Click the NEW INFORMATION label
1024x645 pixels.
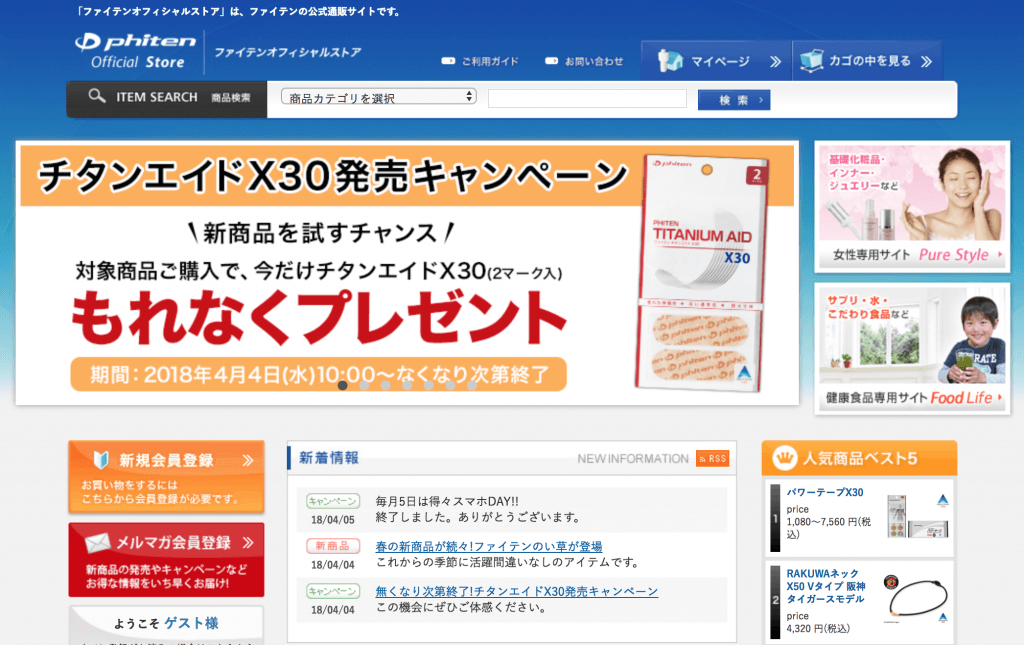(x=633, y=459)
